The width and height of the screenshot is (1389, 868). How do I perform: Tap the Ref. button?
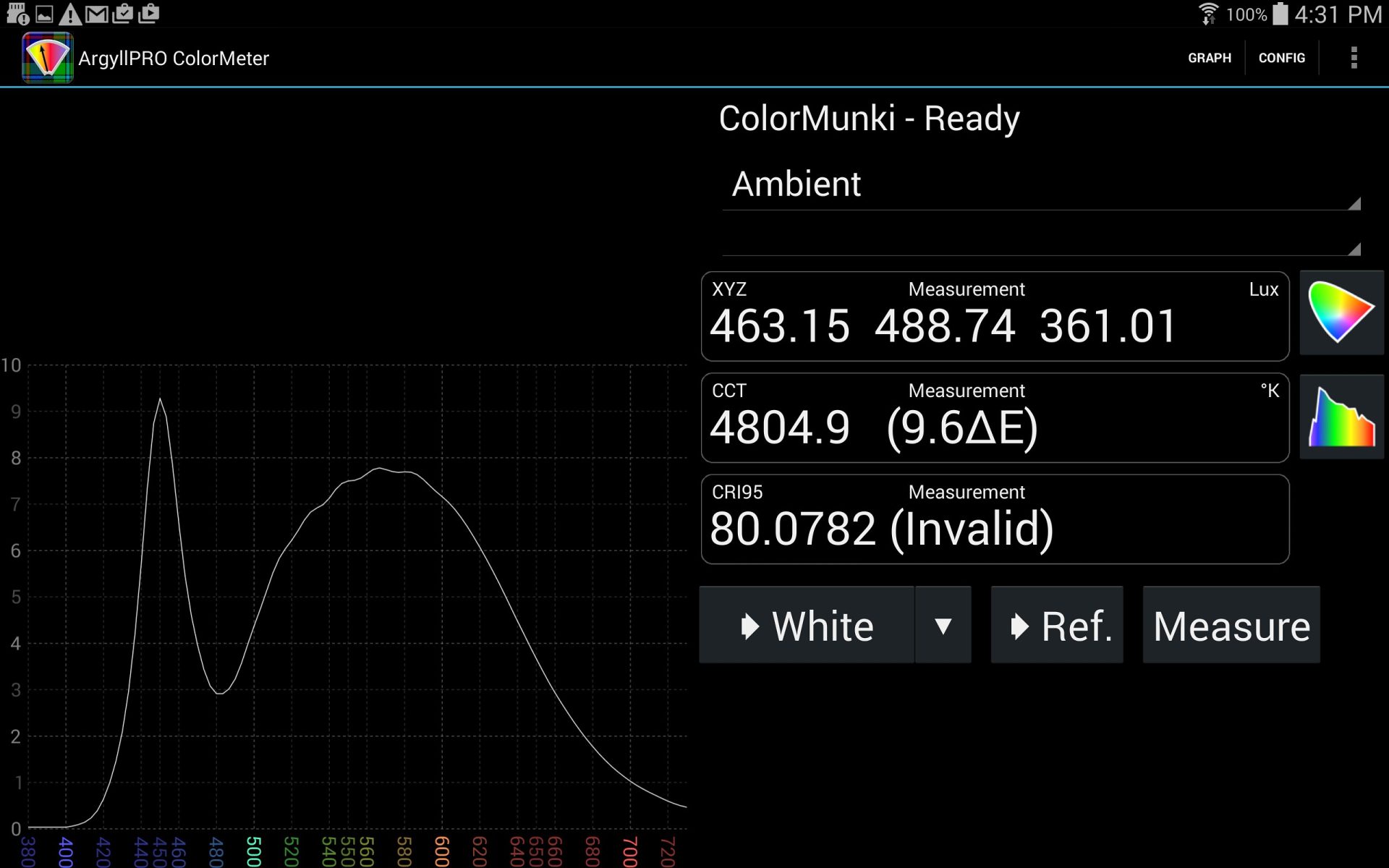(x=1057, y=625)
